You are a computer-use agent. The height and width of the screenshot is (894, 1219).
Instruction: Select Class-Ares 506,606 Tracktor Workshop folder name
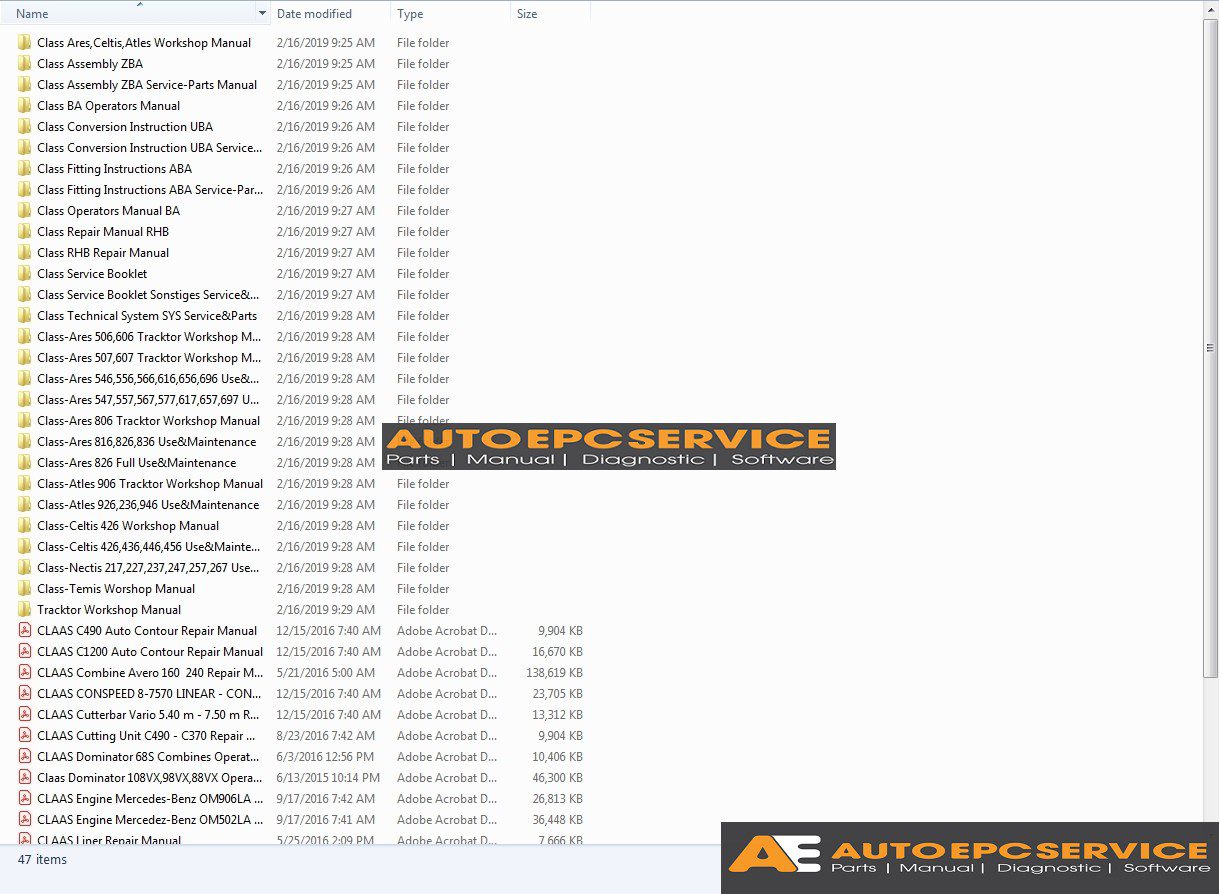tap(149, 337)
